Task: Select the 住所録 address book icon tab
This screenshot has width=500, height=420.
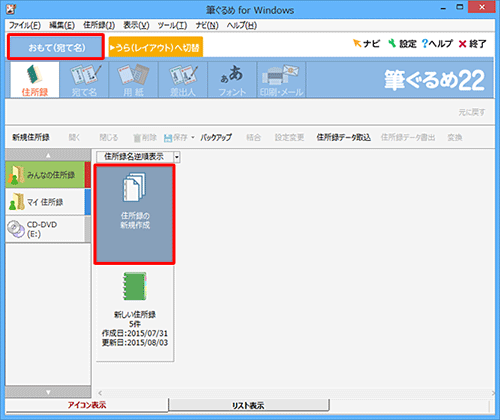Action: pyautogui.click(x=35, y=80)
